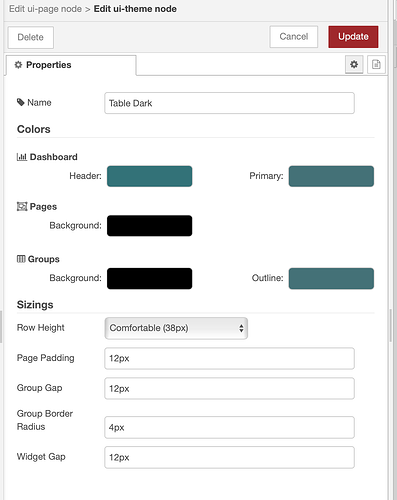Viewport: 397px width, 500px height.
Task: Click the Update button
Action: 353,37
